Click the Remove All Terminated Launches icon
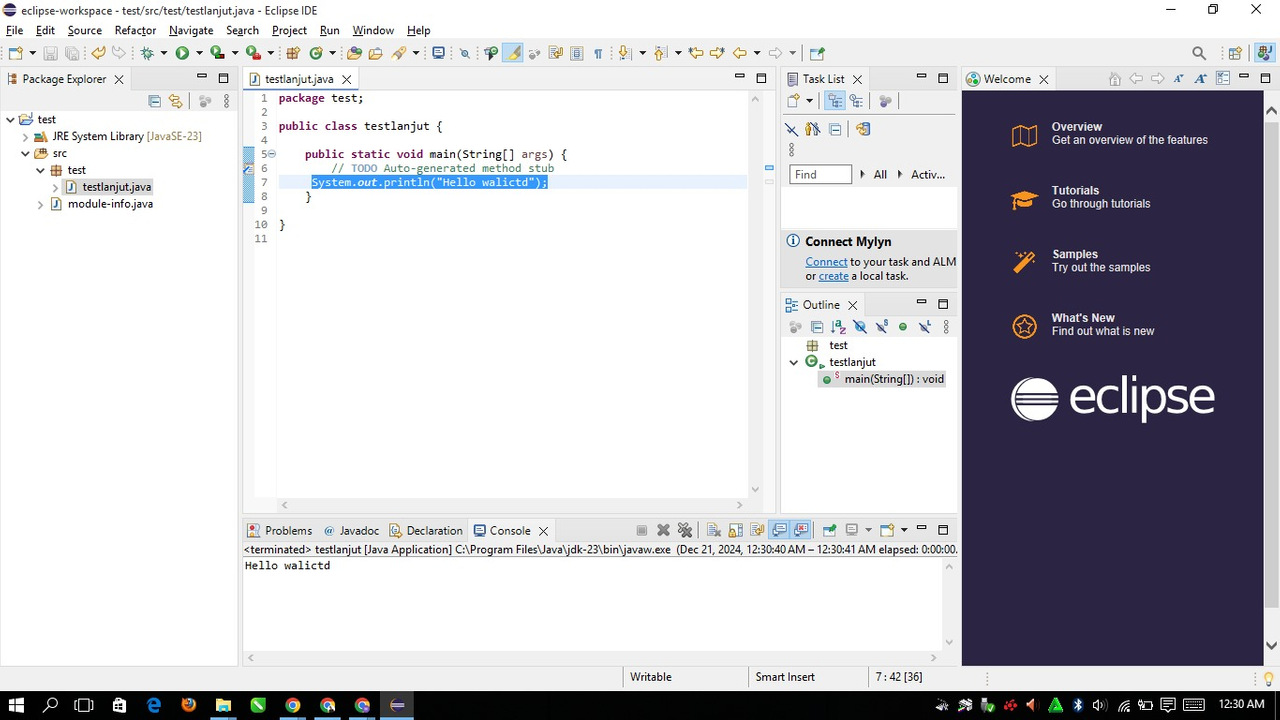Viewport: 1280px width, 720px height. coord(685,530)
